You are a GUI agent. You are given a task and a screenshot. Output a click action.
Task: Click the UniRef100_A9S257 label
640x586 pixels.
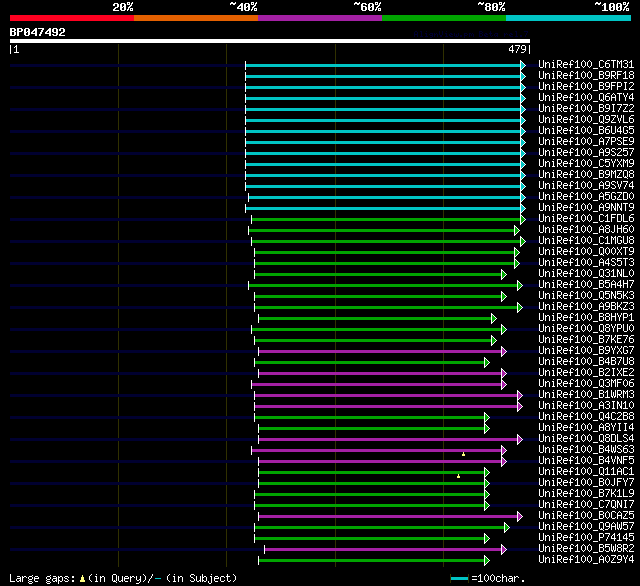(x=586, y=153)
